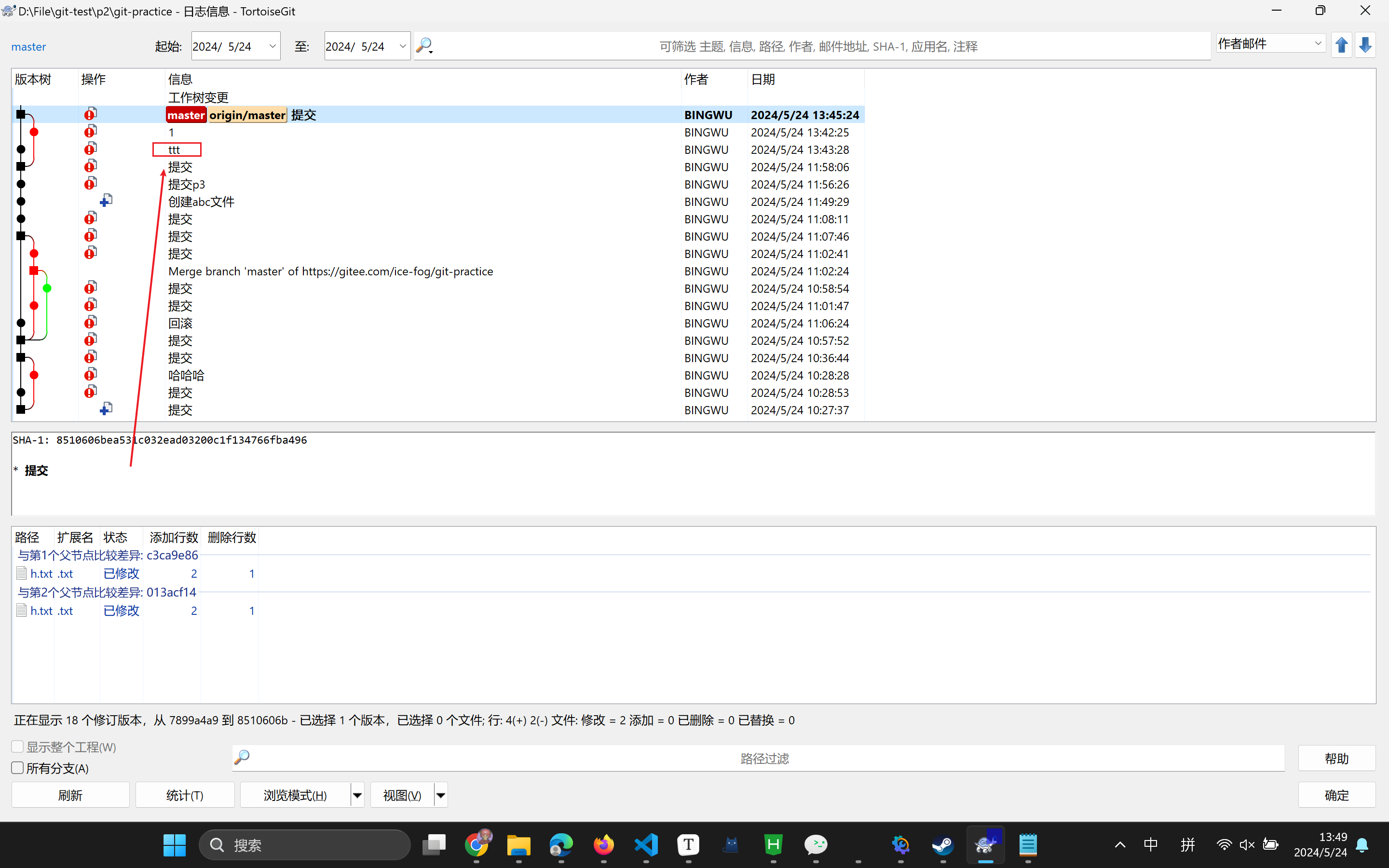Viewport: 1389px width, 868px height.
Task: Toggle the 显示整个工程 checkbox
Action: [18, 746]
